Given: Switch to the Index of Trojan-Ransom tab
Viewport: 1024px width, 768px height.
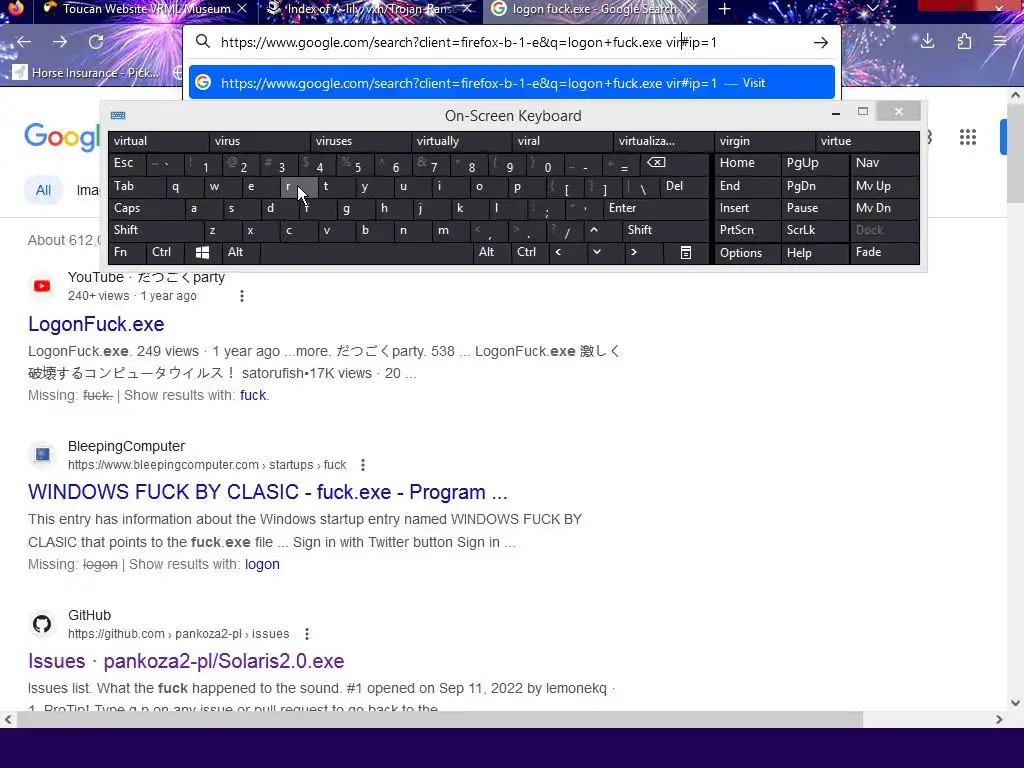Looking at the screenshot, I should [x=370, y=9].
